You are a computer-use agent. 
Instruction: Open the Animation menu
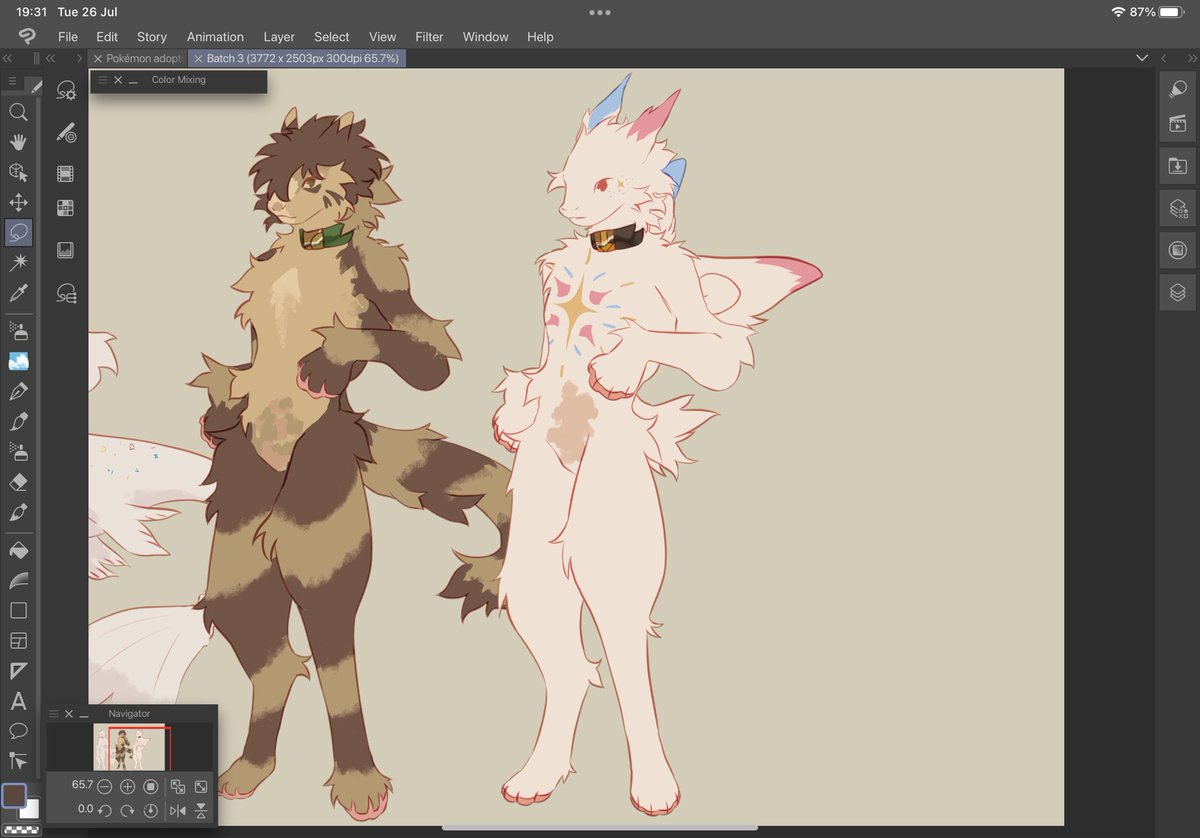tap(215, 37)
